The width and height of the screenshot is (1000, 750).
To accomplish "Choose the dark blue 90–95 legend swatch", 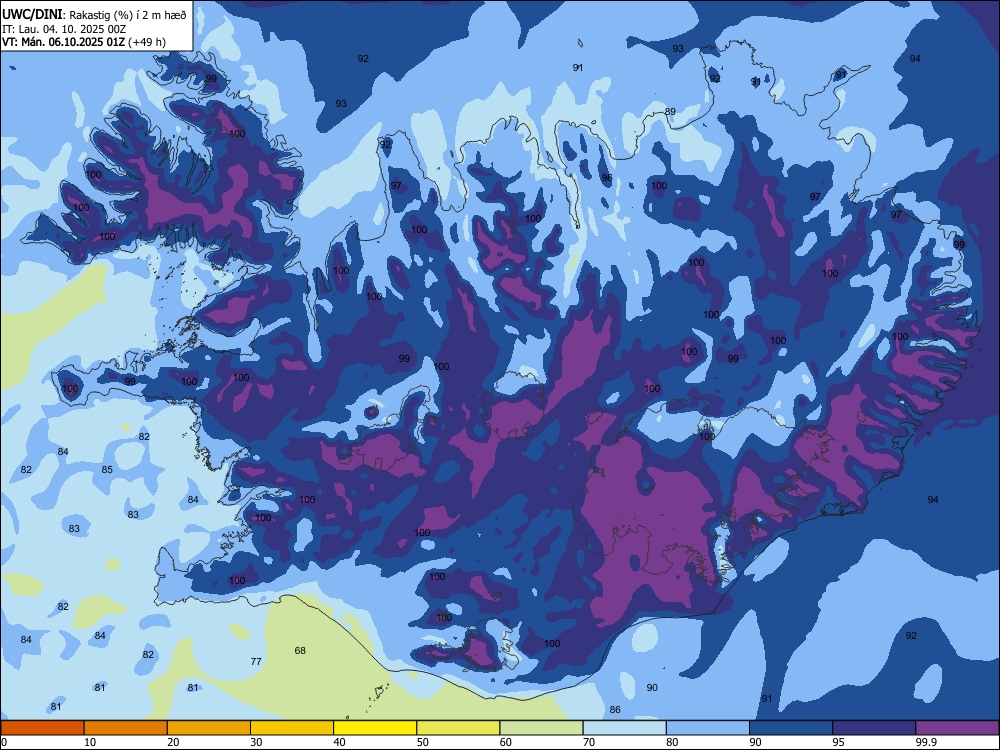I will [791, 728].
